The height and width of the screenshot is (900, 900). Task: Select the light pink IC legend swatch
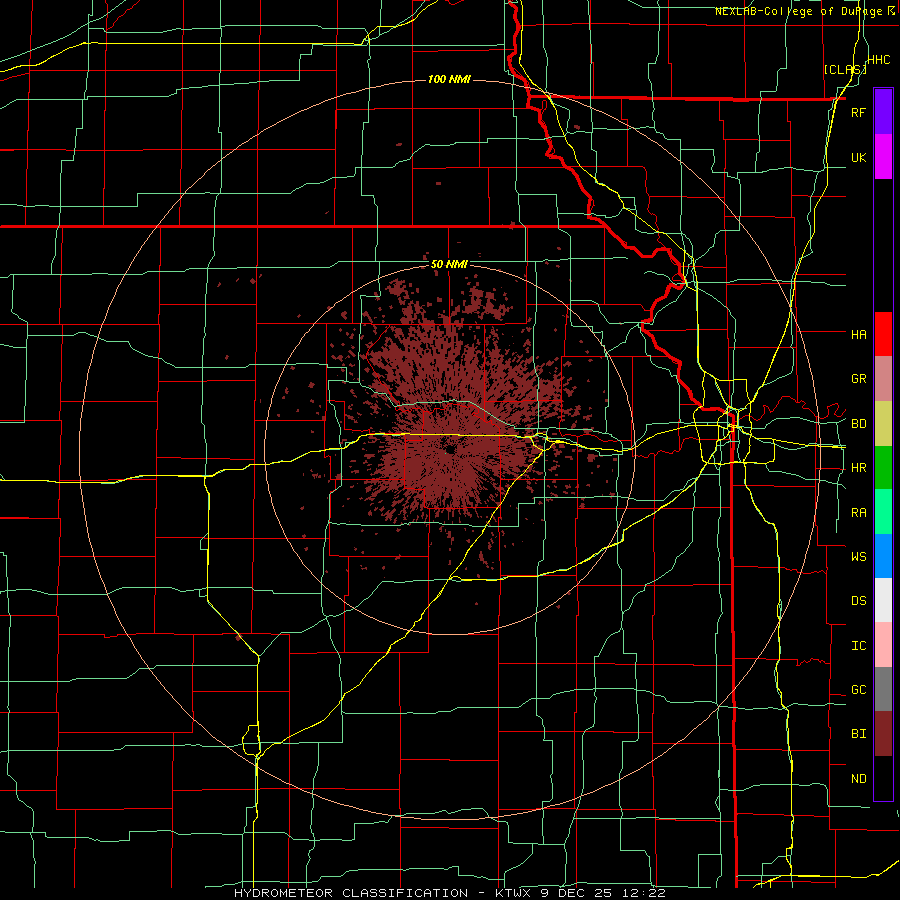[883, 645]
